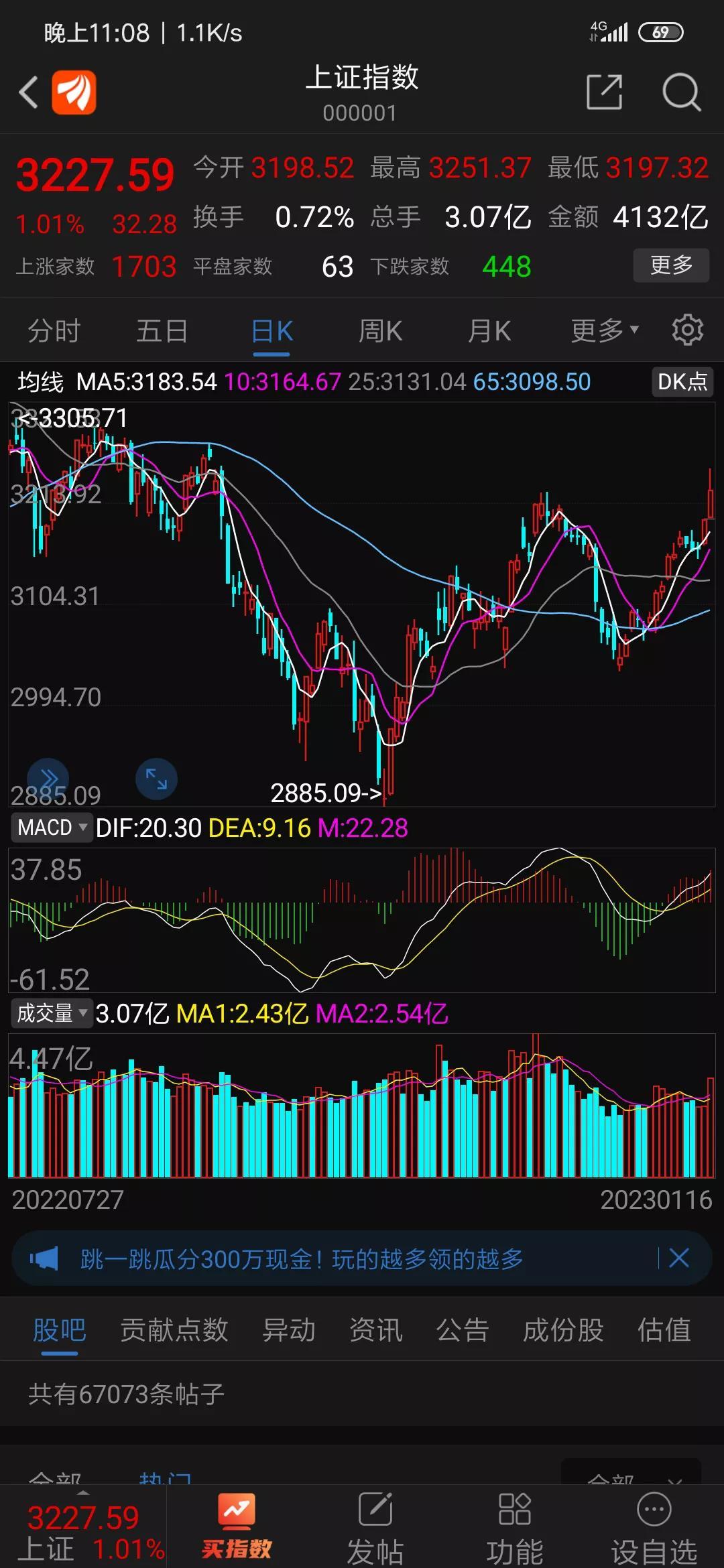Expand the MACD indicator dropdown
This screenshot has height=1568, width=724.
coord(51,828)
